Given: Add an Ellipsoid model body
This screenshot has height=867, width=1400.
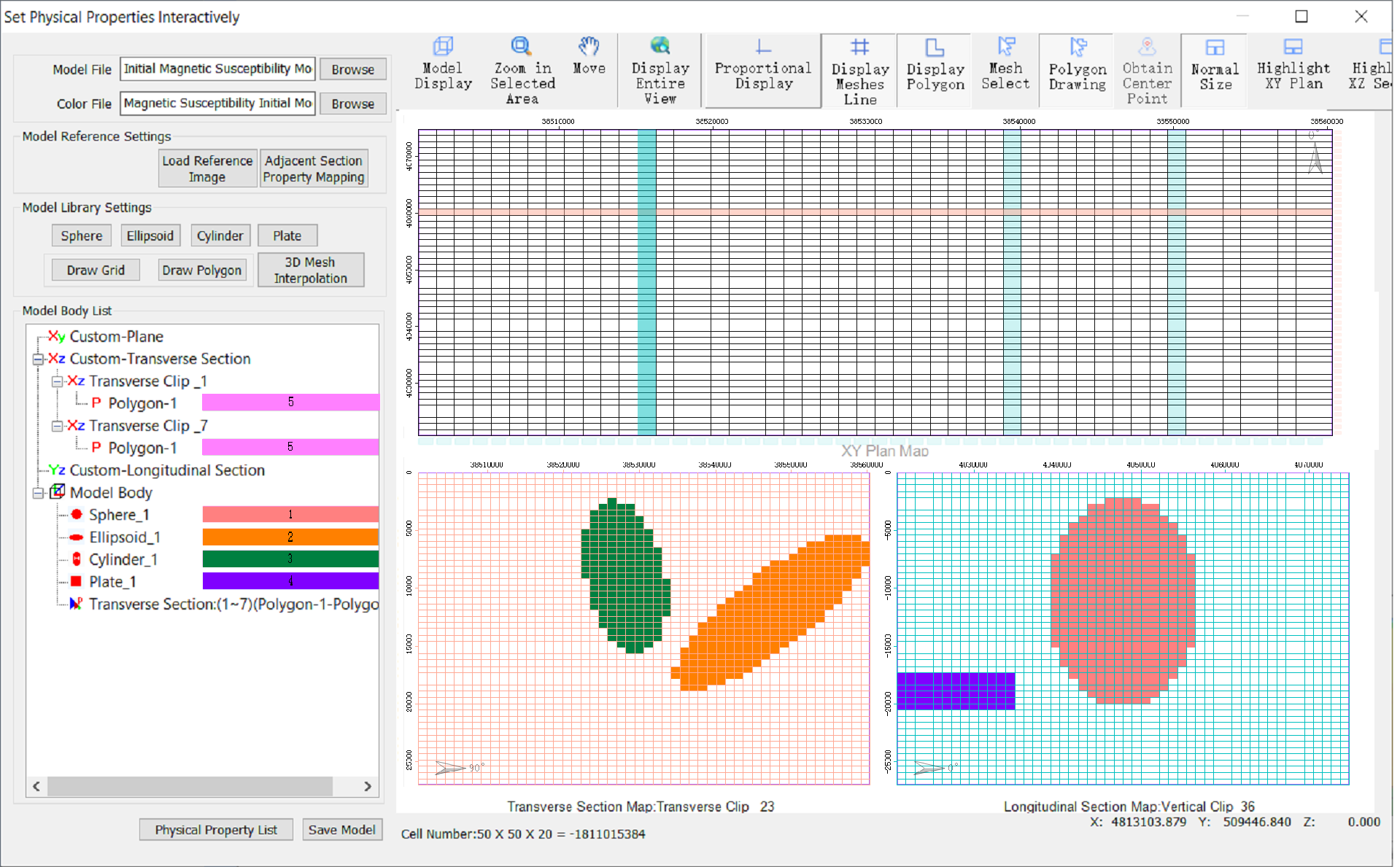Looking at the screenshot, I should [150, 236].
